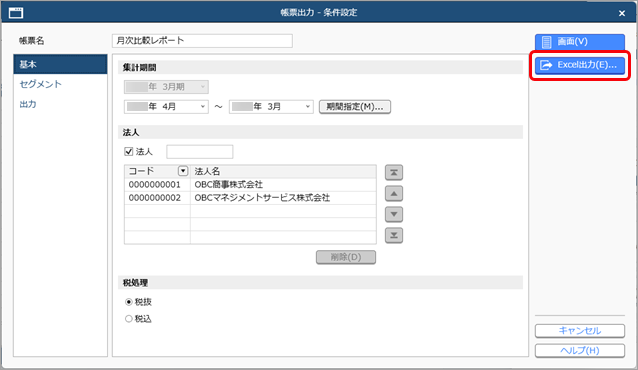Image resolution: width=638 pixels, height=370 pixels.
Task: Move selected company to top of list
Action: tap(394, 173)
